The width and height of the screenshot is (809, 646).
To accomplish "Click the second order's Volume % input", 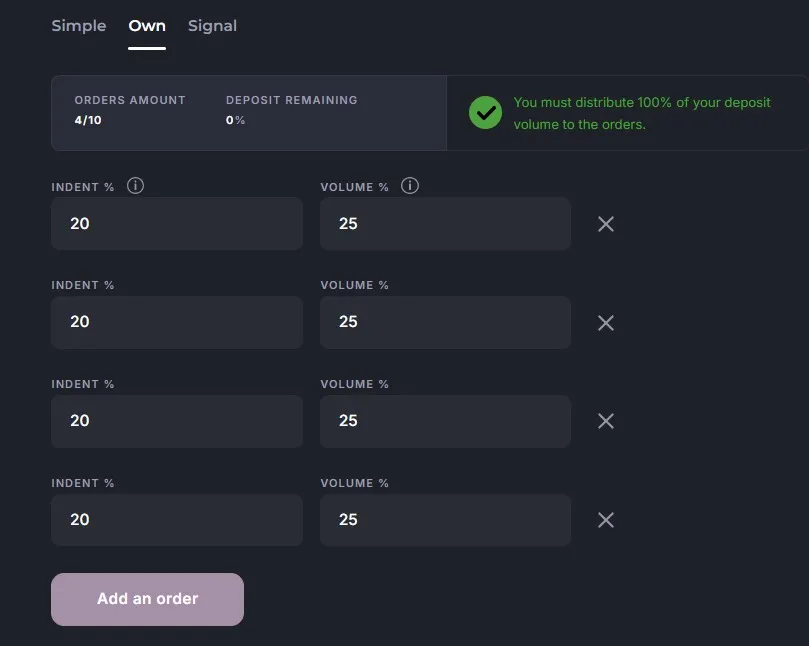I will point(445,322).
